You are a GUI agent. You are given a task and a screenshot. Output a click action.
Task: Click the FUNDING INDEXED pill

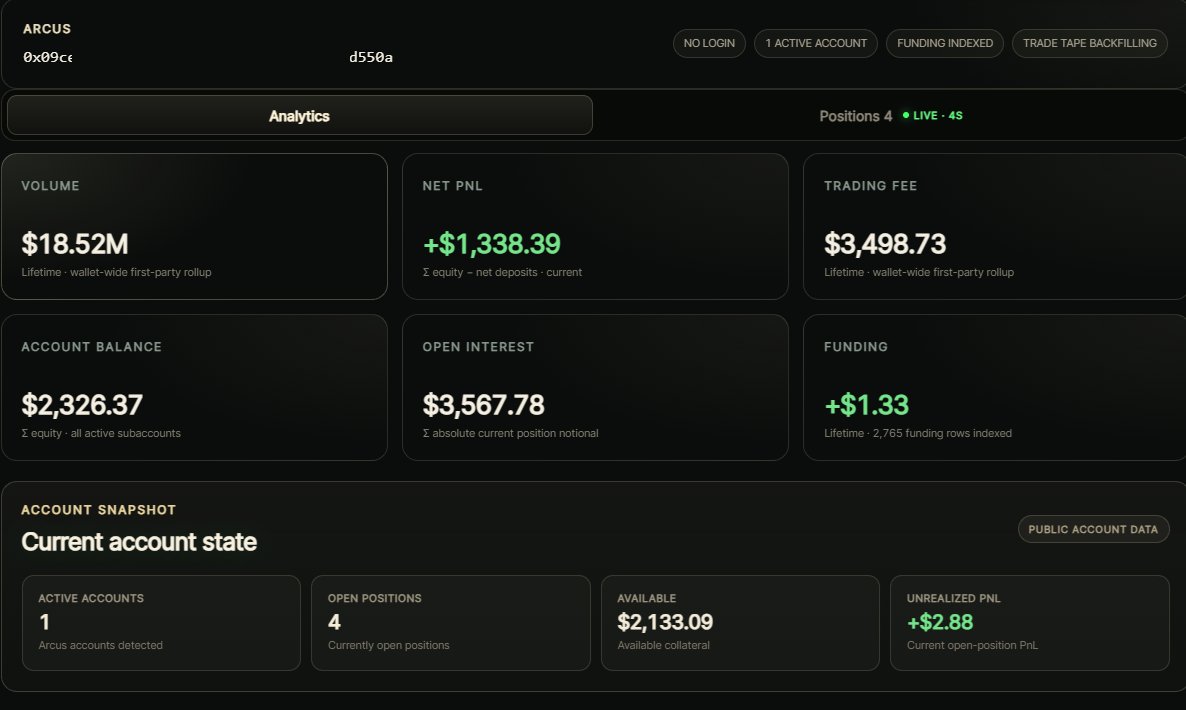click(x=945, y=43)
